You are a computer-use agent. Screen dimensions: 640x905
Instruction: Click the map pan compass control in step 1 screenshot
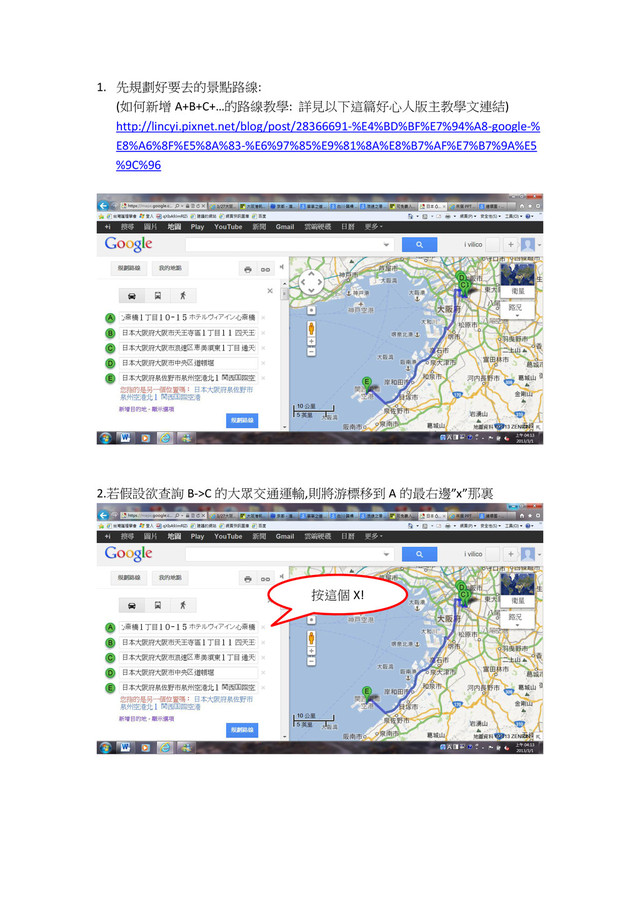pyautogui.click(x=311, y=283)
